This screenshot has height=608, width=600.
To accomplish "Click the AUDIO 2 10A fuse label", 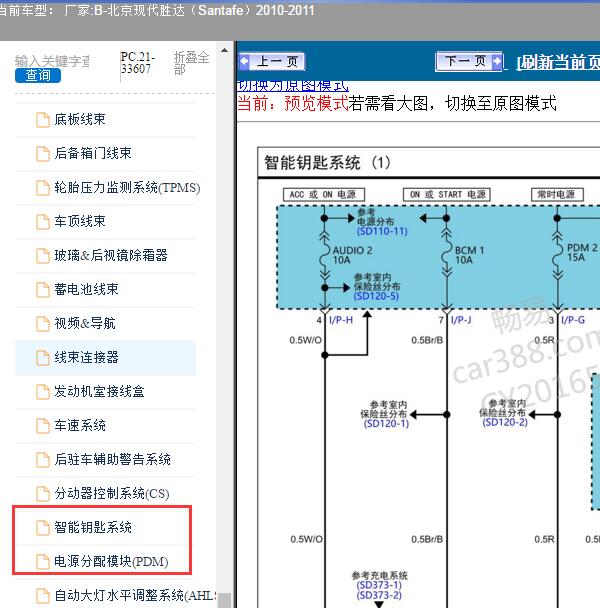I will click(352, 255).
